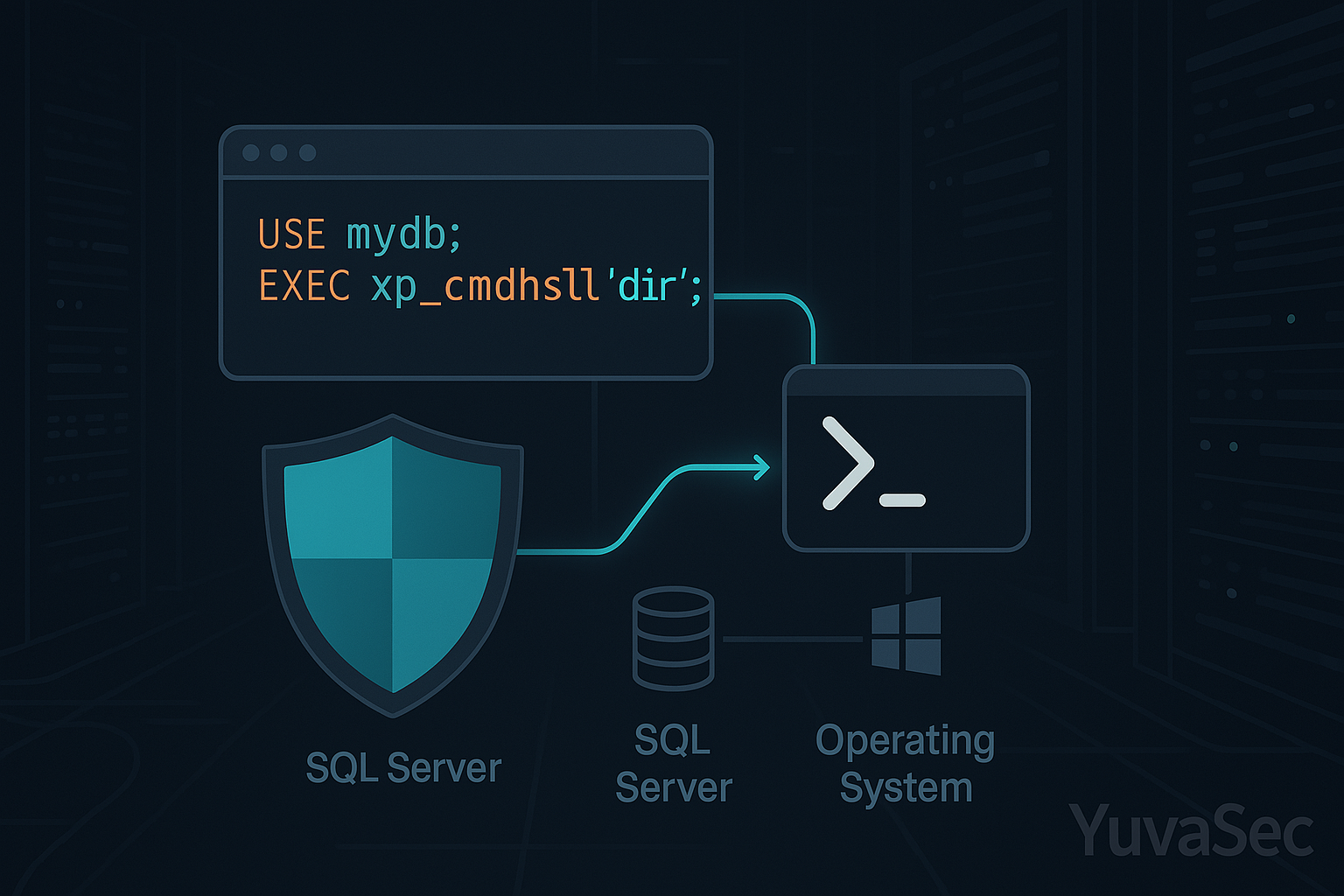
Task: Click the middle window dot in code editor
Action: pyautogui.click(x=279, y=153)
